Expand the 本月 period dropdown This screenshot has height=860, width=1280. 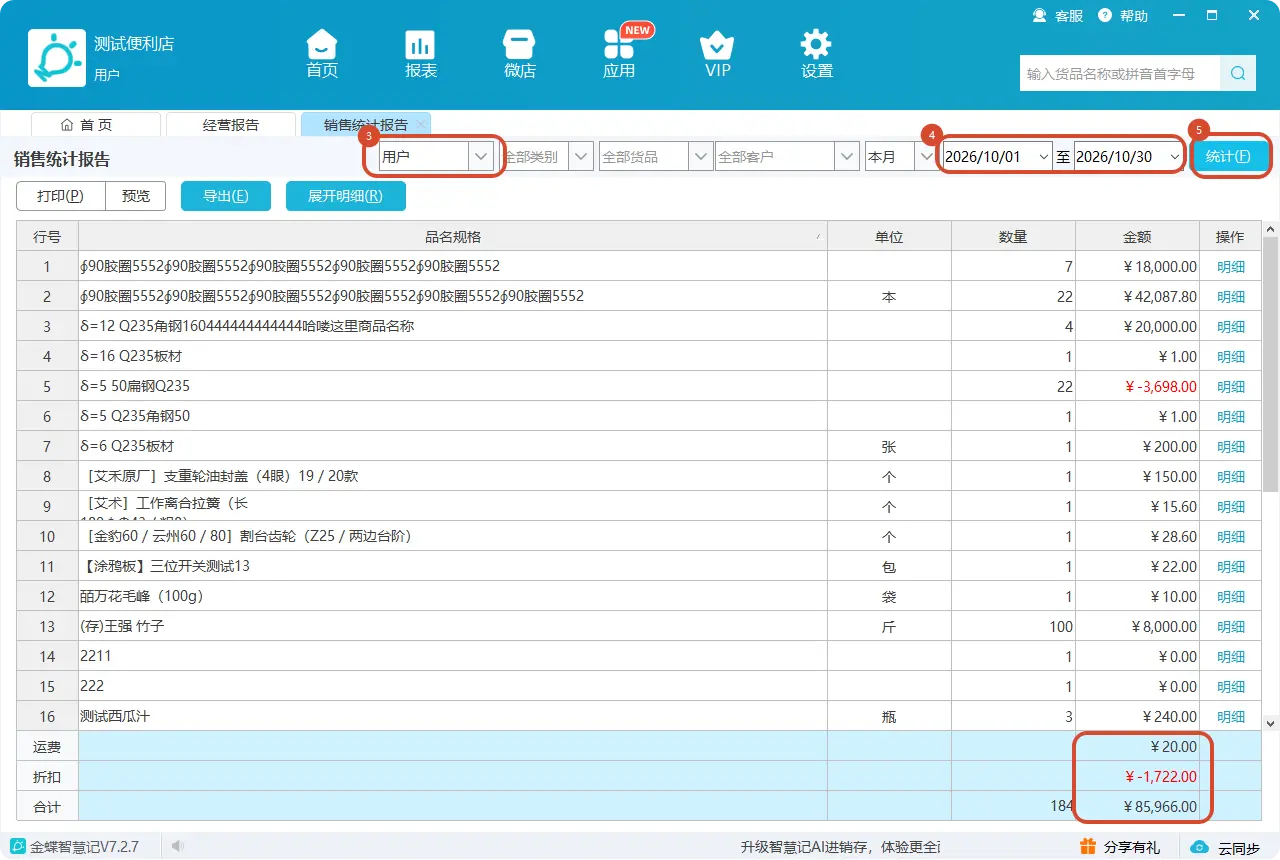(x=926, y=157)
